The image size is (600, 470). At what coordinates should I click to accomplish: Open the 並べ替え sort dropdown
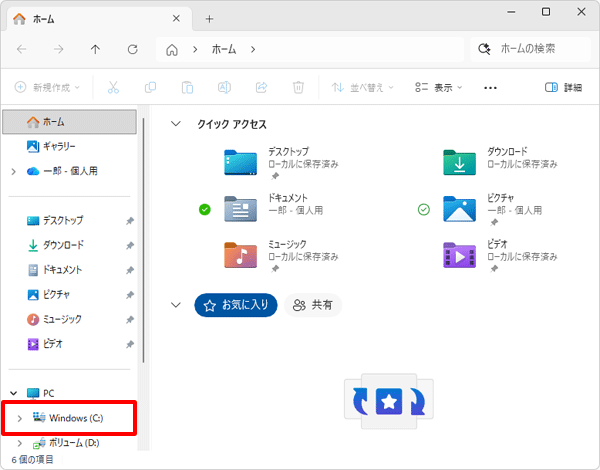click(x=362, y=88)
